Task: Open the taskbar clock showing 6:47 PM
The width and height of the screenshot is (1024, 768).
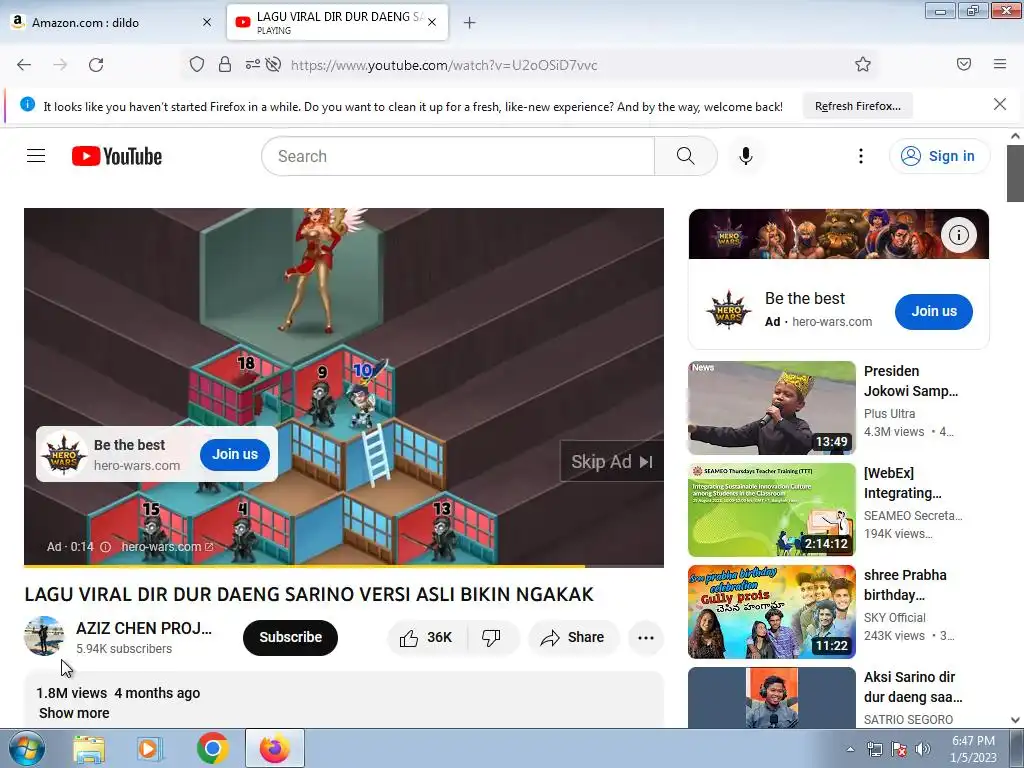Action: tap(973, 749)
